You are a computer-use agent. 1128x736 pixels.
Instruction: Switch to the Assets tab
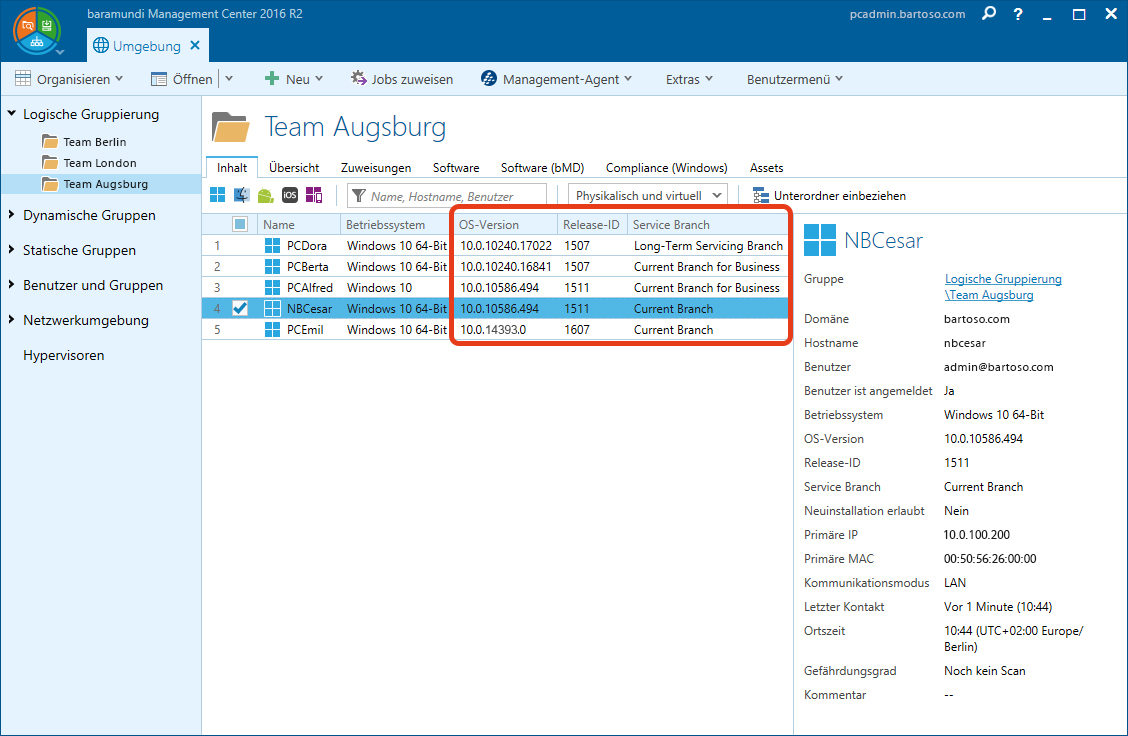[767, 168]
